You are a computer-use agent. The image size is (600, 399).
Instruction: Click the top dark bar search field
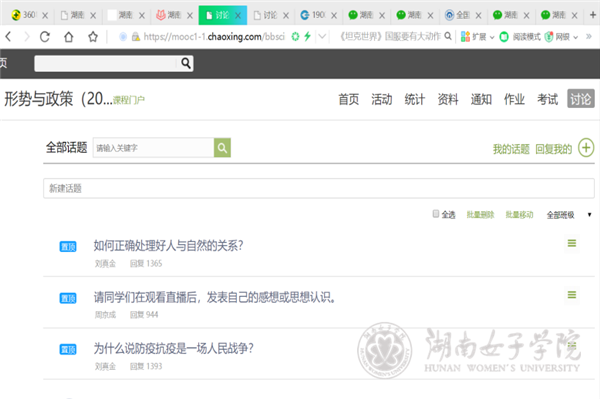click(106, 63)
